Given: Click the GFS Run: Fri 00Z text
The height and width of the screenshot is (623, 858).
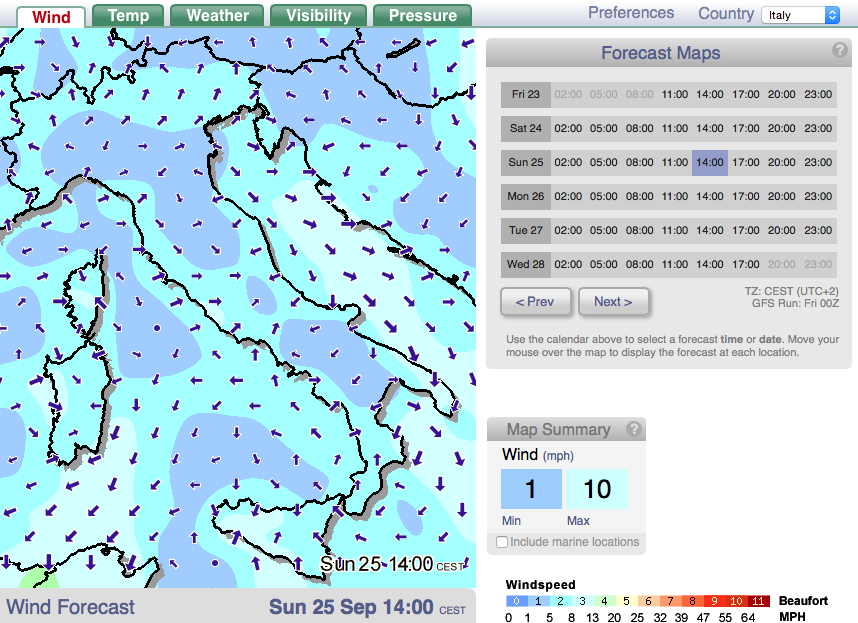Looking at the screenshot, I should pyautogui.click(x=795, y=303).
